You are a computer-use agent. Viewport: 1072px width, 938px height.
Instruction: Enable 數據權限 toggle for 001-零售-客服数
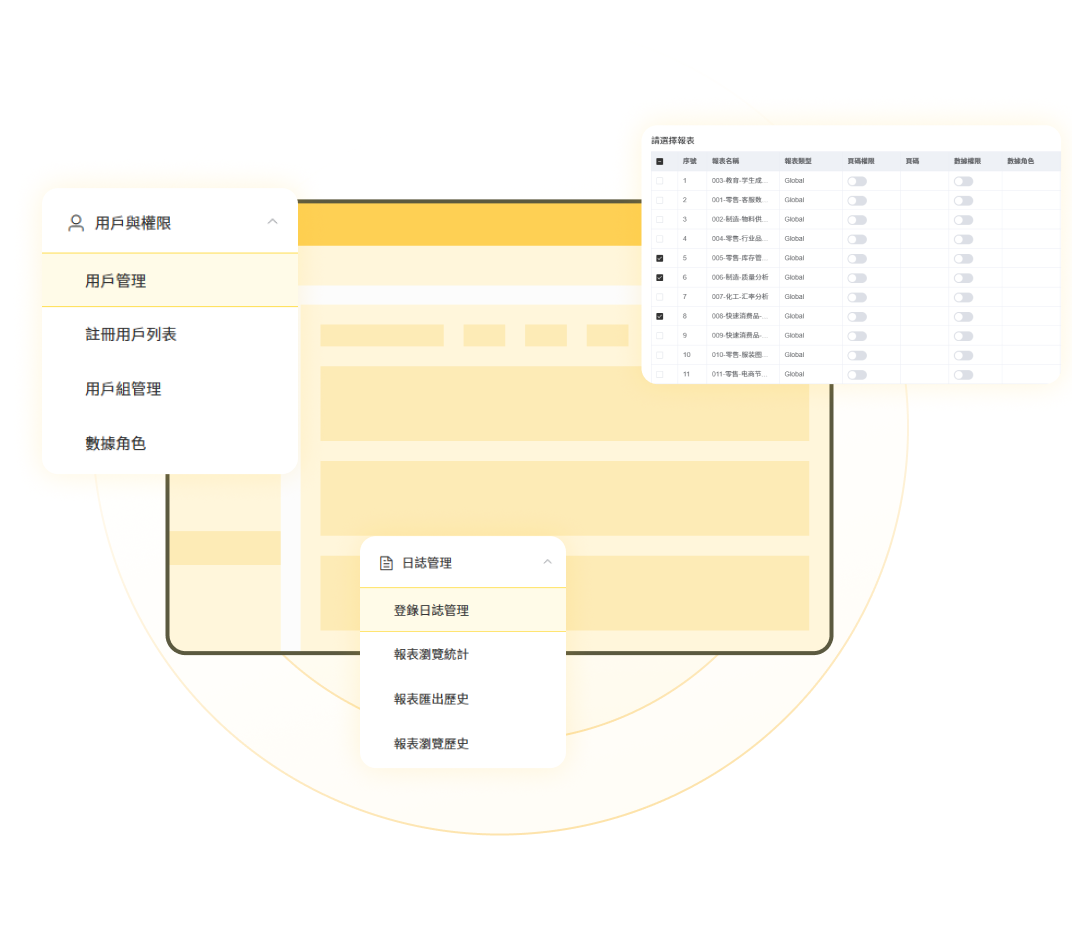tap(963, 199)
